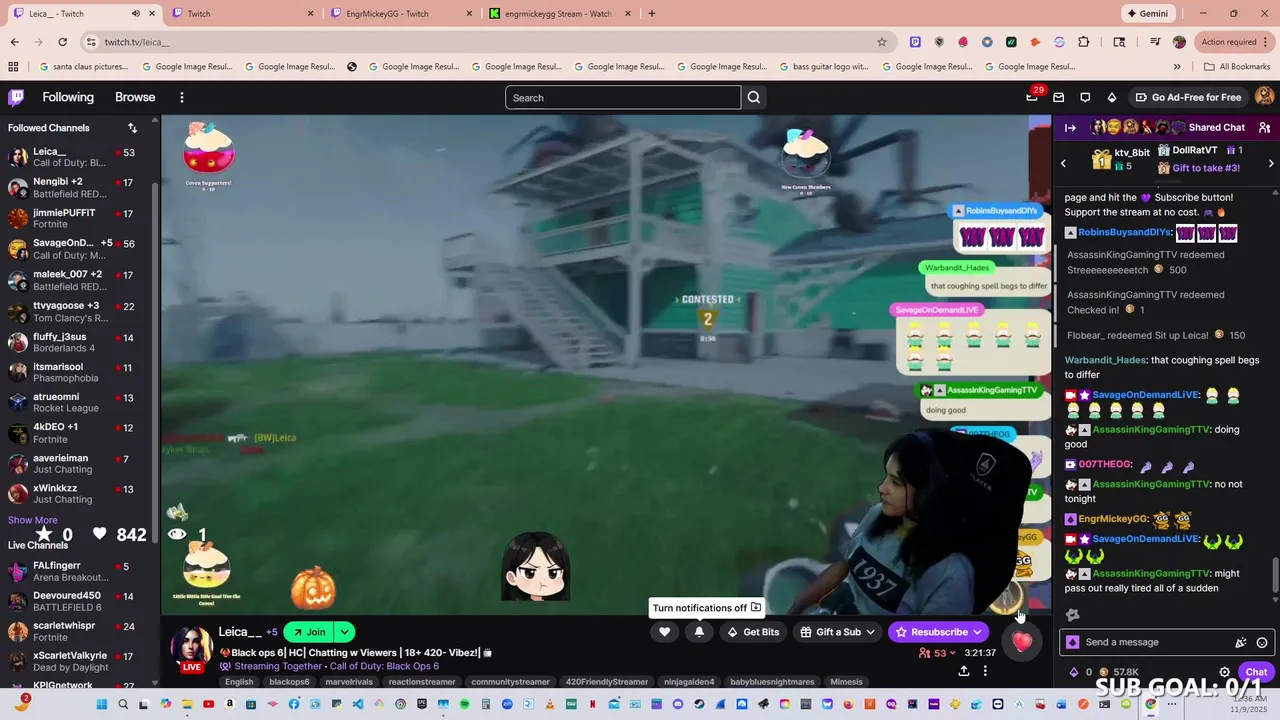
Task: Open the Twitch messages envelope icon
Action: pyautogui.click(x=1059, y=97)
